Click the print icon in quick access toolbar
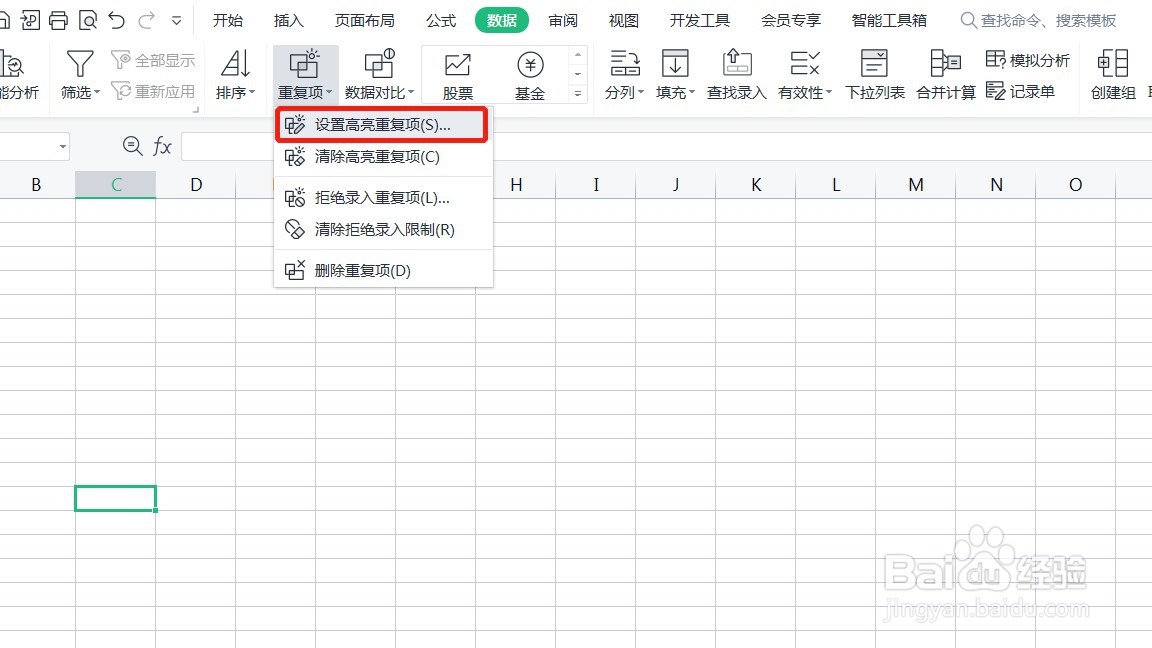 [58, 21]
